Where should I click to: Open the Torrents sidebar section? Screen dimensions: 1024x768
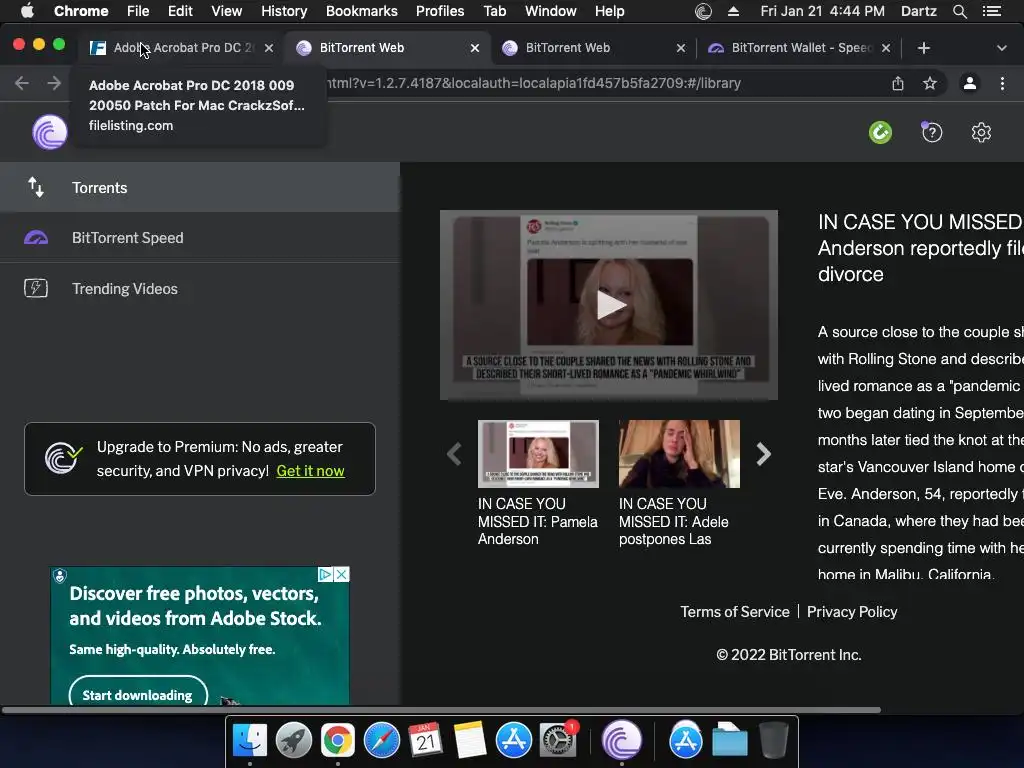(199, 187)
